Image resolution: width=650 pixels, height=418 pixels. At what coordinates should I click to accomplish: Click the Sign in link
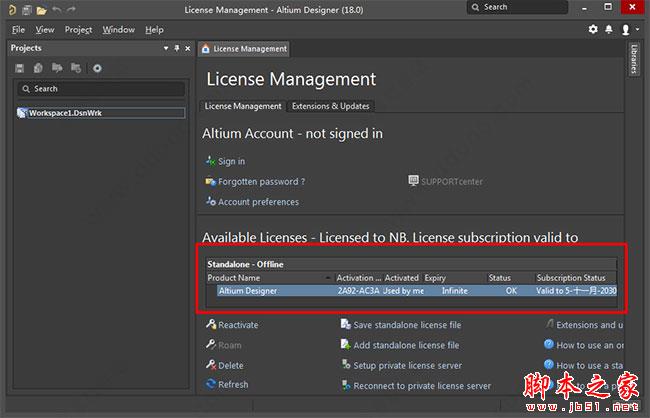tap(231, 161)
